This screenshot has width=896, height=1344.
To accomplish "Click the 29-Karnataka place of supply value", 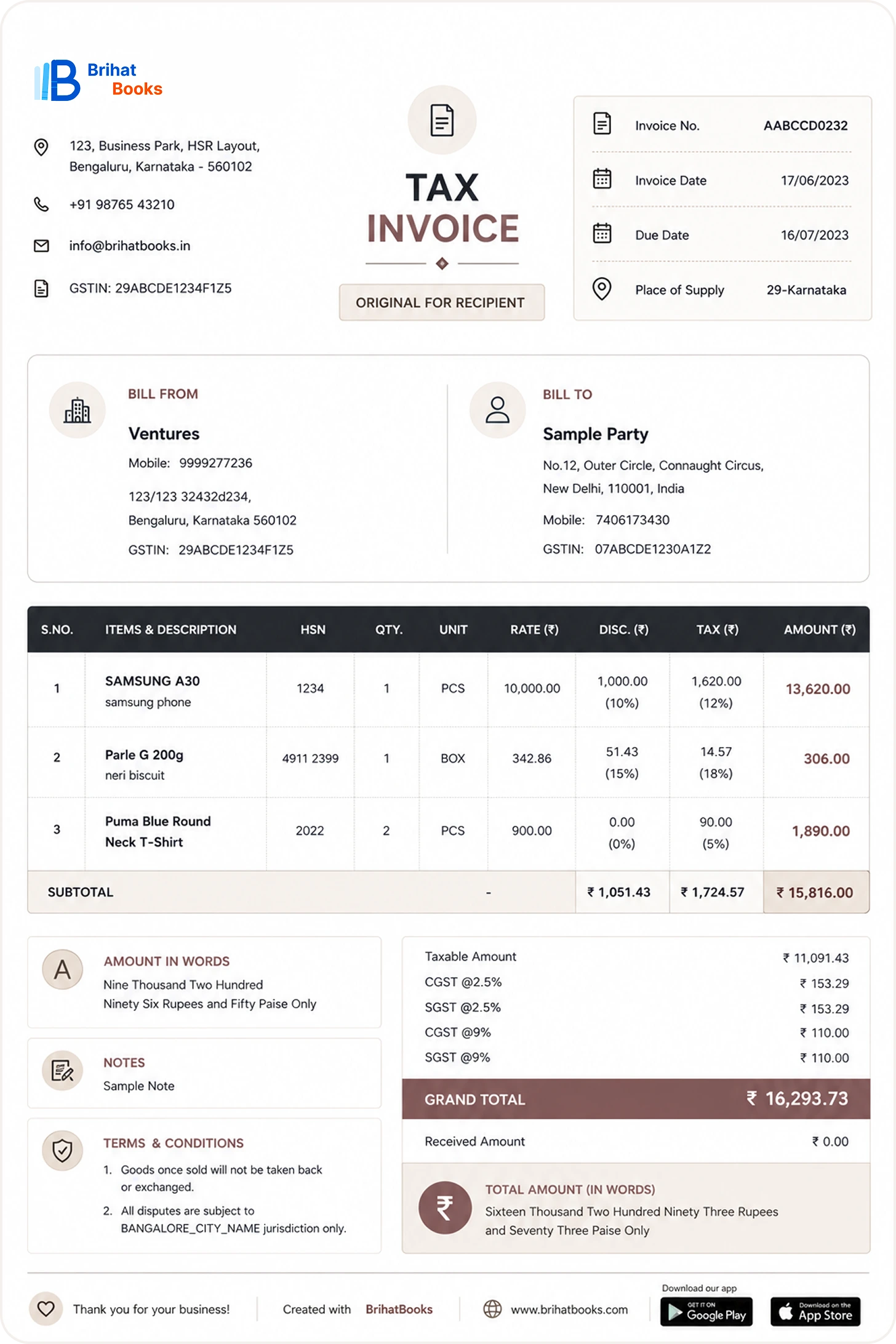I will pos(806,290).
